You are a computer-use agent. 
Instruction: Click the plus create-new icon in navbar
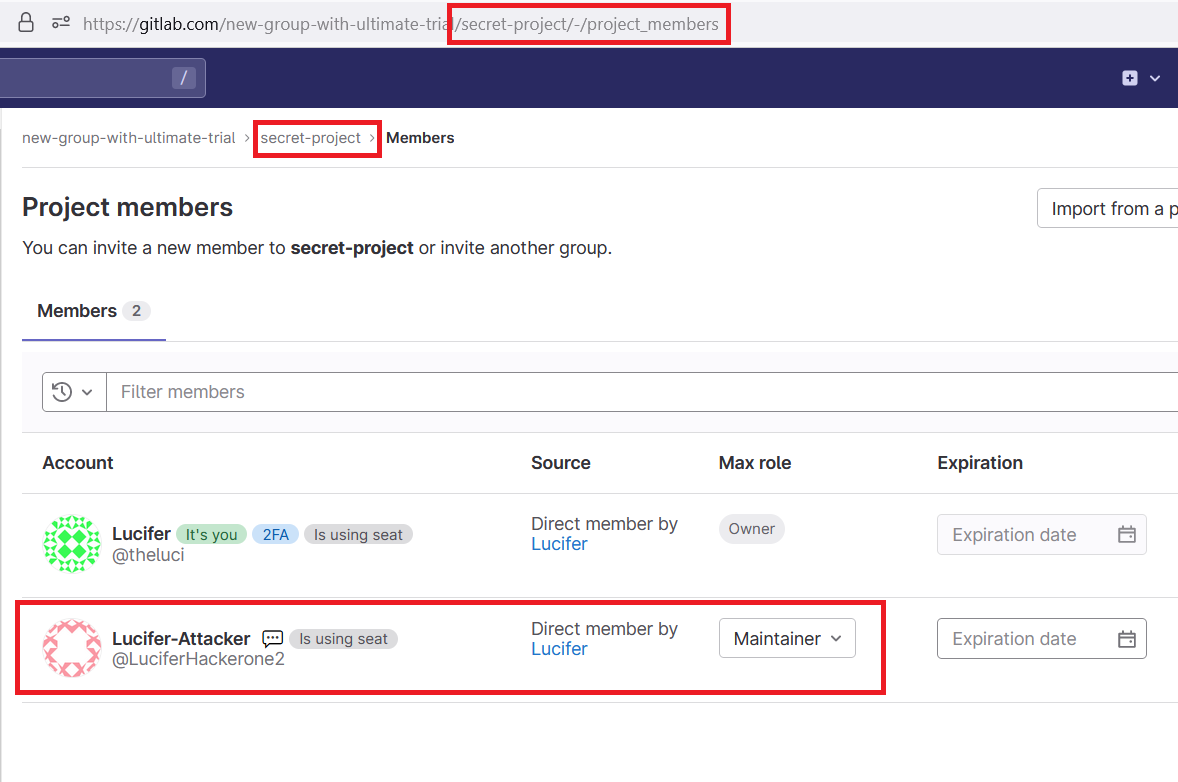click(x=1130, y=78)
